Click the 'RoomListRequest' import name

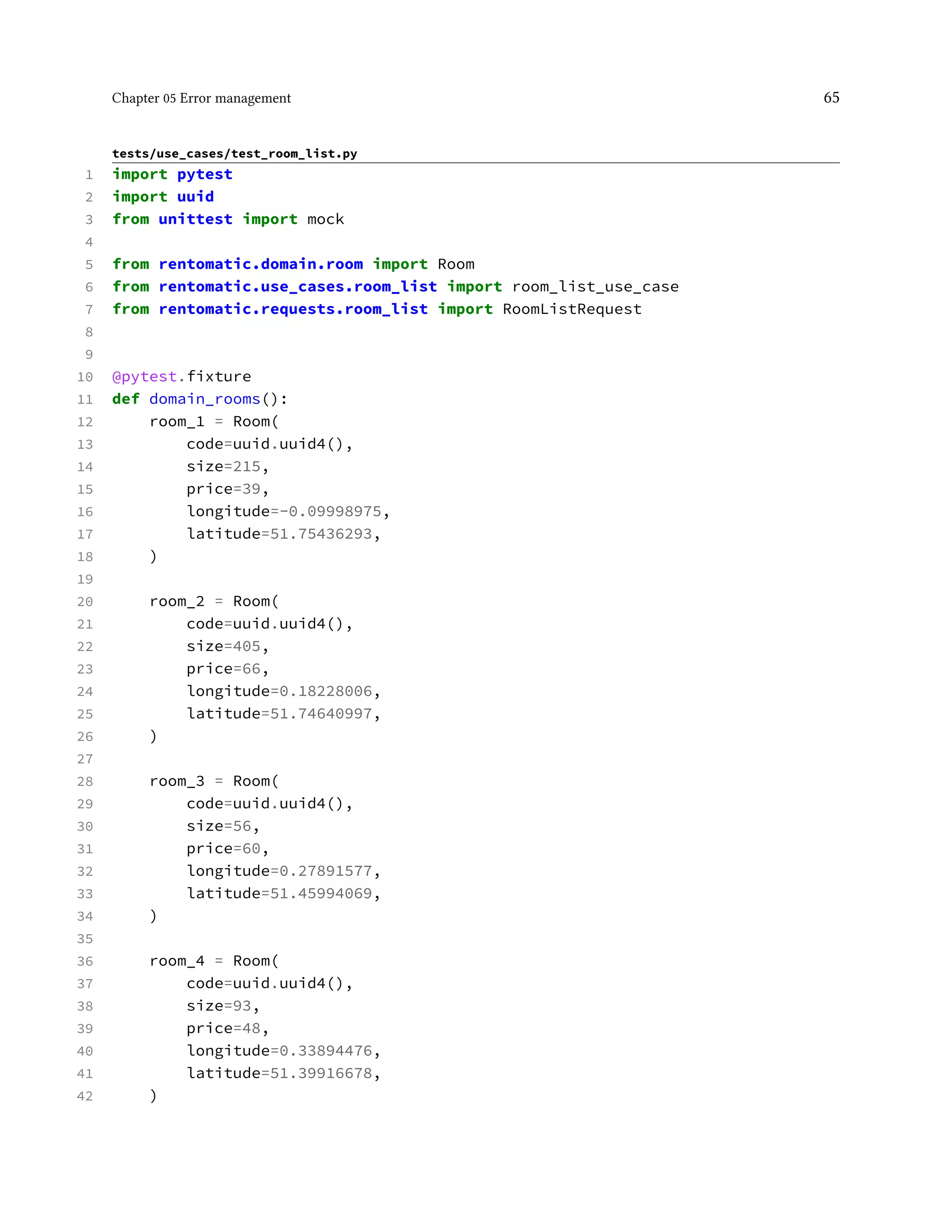tap(572, 309)
